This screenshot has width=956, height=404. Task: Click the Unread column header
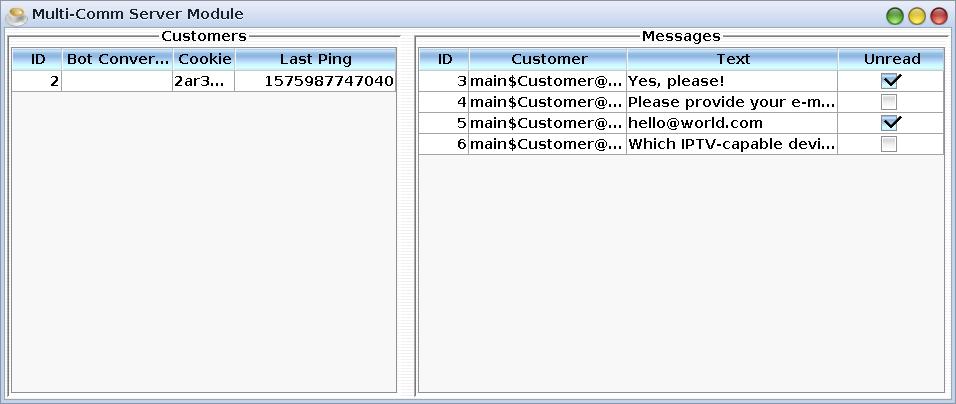pos(891,59)
